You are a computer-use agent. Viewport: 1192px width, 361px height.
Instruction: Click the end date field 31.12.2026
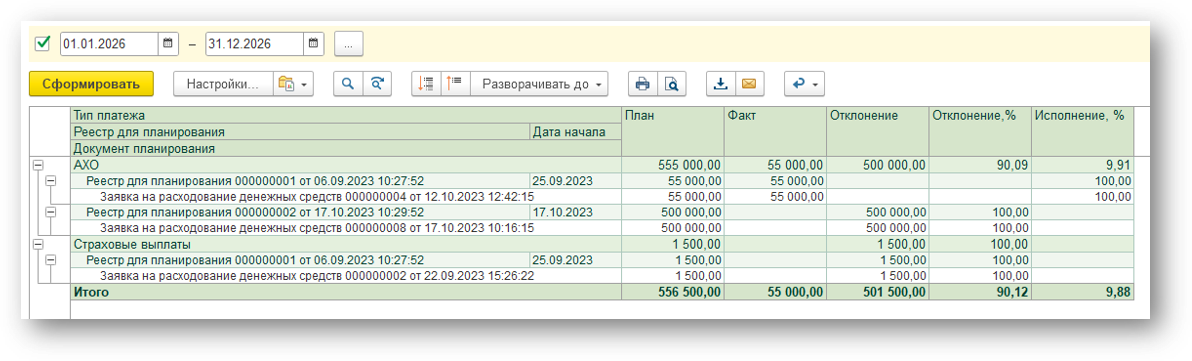click(x=254, y=43)
